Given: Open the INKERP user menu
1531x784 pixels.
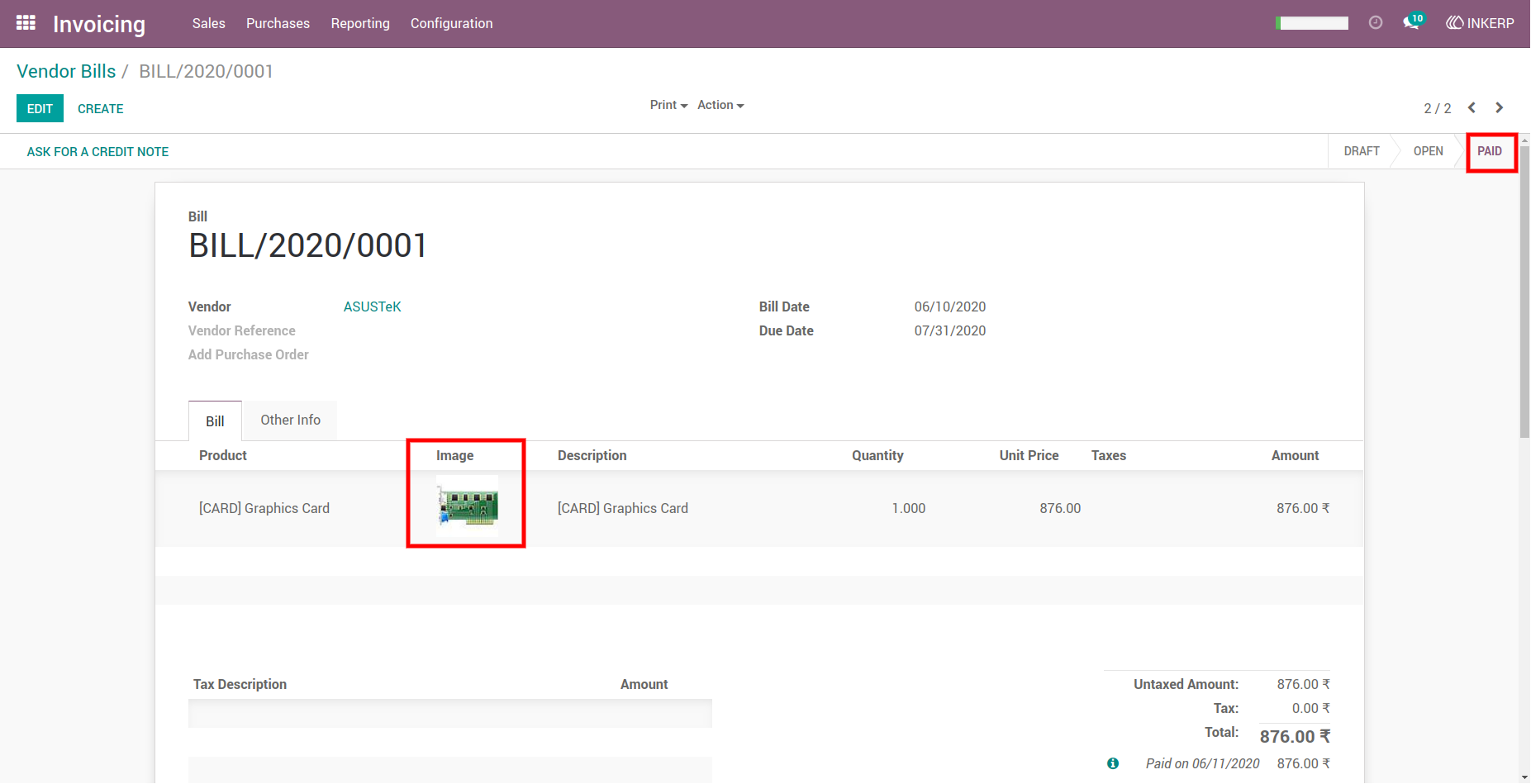Looking at the screenshot, I should 1480,23.
